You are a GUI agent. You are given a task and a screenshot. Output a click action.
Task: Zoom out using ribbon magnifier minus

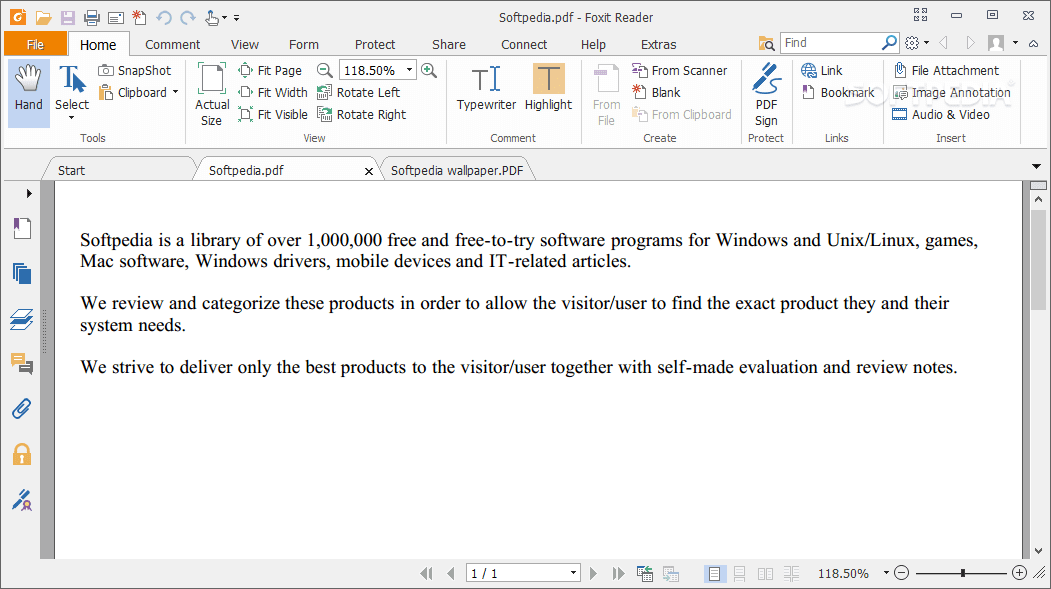[324, 70]
